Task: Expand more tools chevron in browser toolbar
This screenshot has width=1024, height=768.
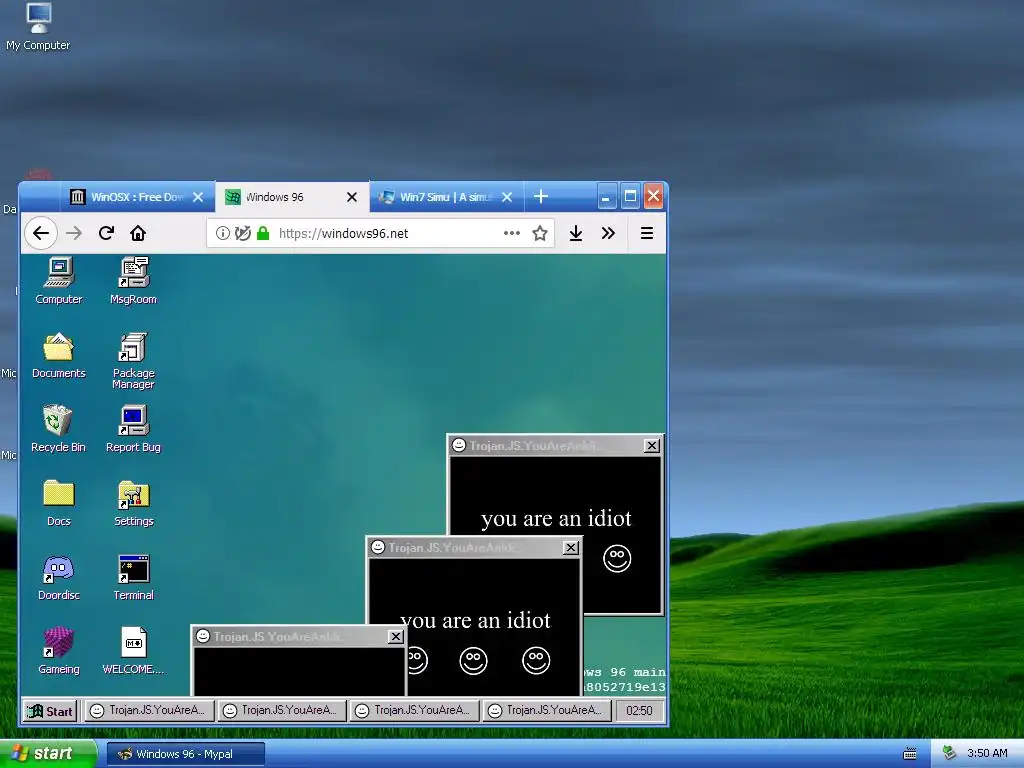Action: click(608, 233)
